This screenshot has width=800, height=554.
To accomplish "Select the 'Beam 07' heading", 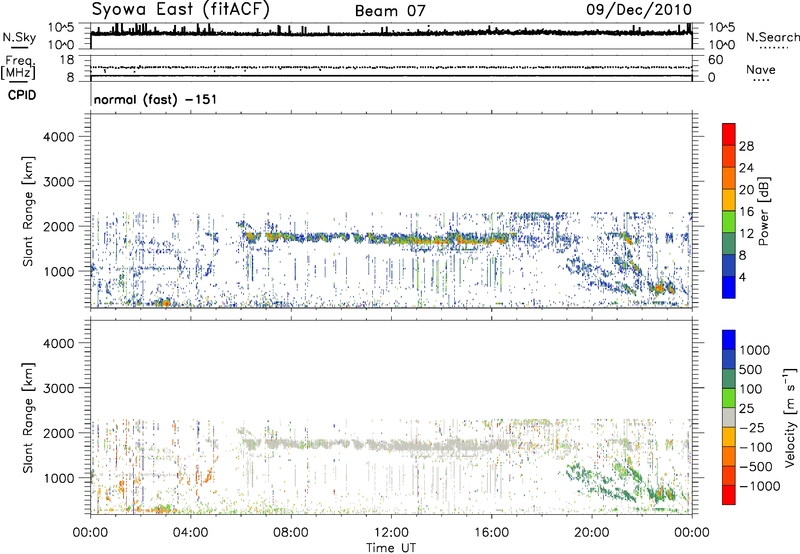I will (390, 11).
